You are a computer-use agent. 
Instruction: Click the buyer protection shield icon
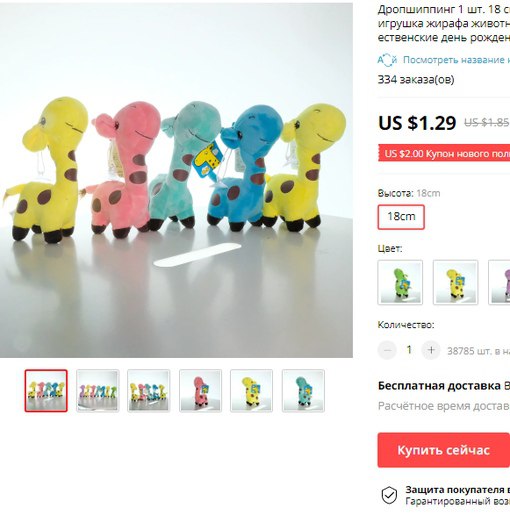[x=389, y=495]
